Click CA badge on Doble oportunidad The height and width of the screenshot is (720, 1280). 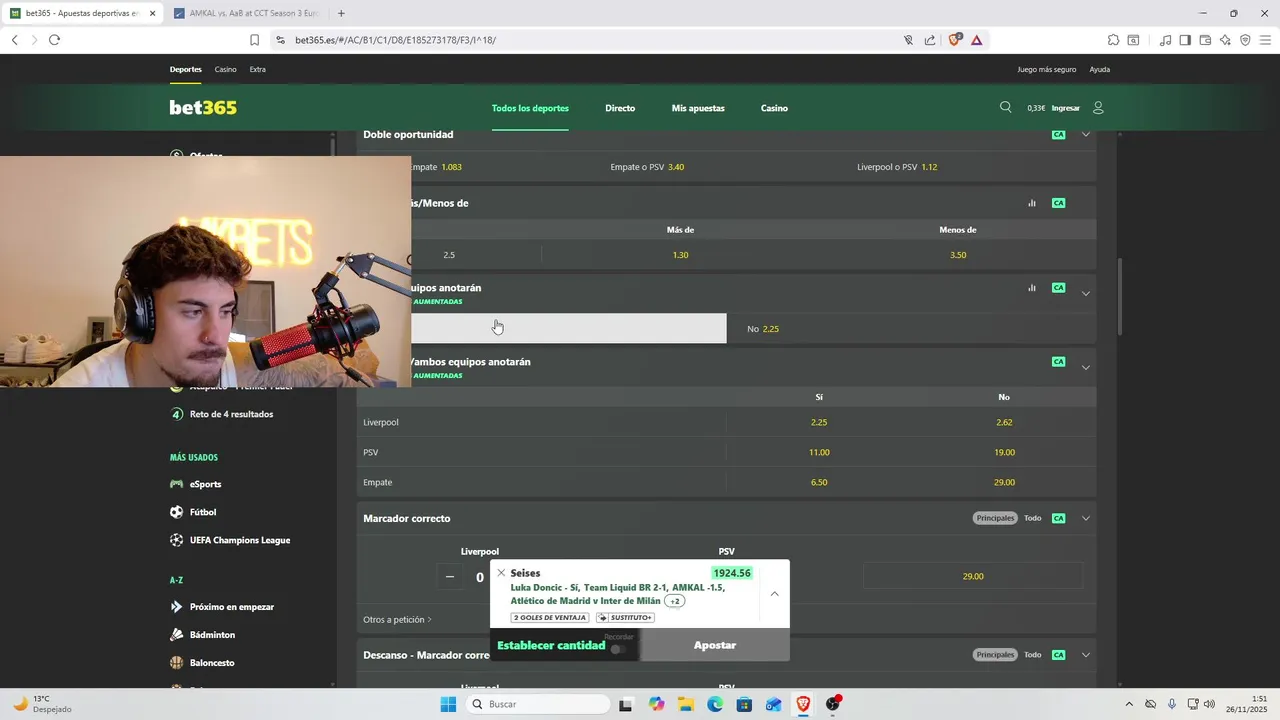(1058, 134)
